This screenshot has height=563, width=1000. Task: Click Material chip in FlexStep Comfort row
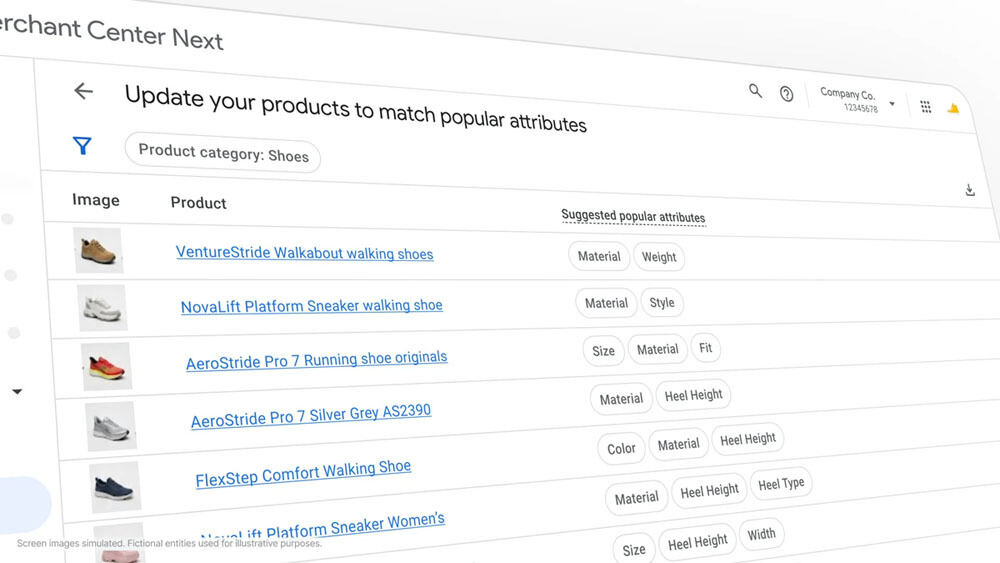[x=679, y=444]
